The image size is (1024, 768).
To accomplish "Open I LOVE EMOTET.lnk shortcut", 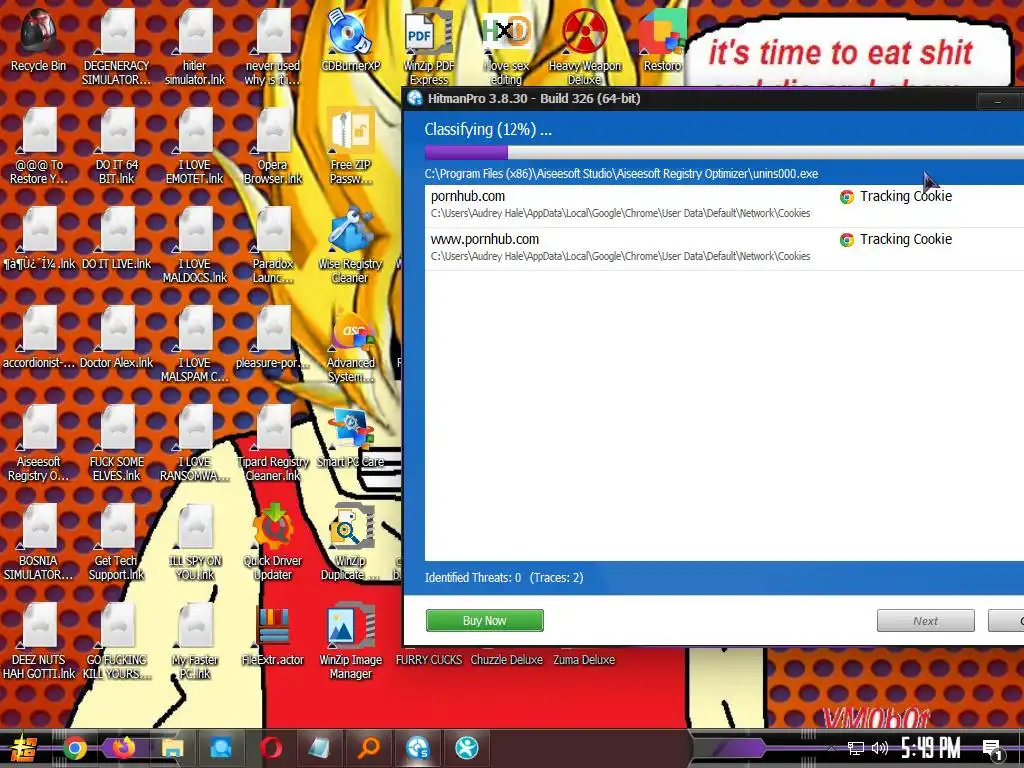I will point(195,146).
